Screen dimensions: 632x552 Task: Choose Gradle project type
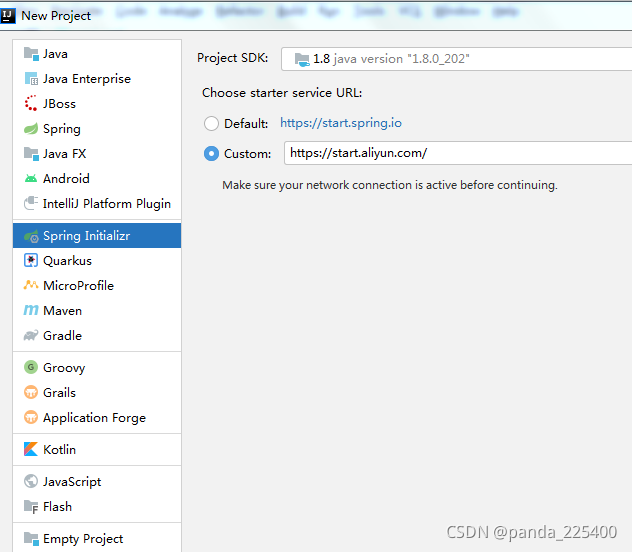coord(62,336)
